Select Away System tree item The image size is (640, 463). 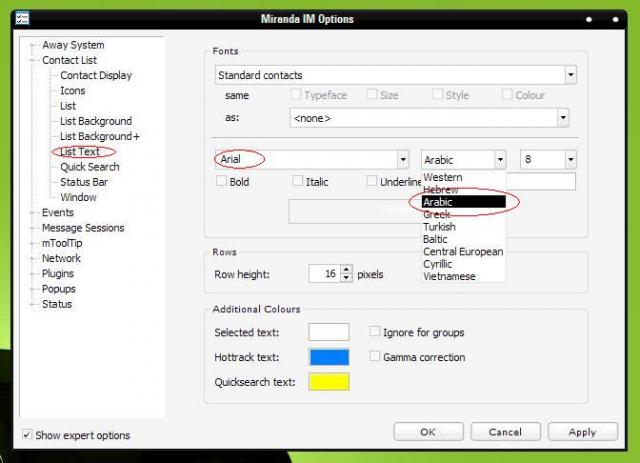pyautogui.click(x=73, y=45)
